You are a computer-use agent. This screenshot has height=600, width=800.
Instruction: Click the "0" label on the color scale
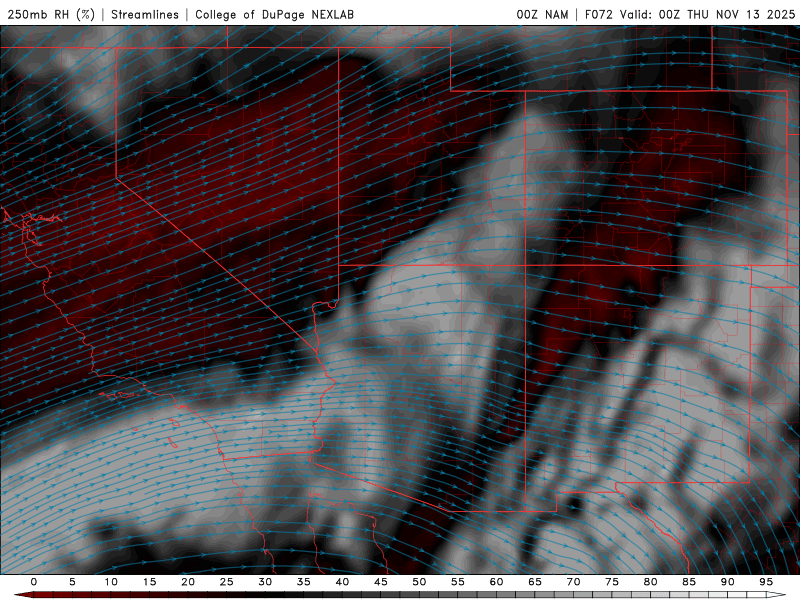(34, 582)
